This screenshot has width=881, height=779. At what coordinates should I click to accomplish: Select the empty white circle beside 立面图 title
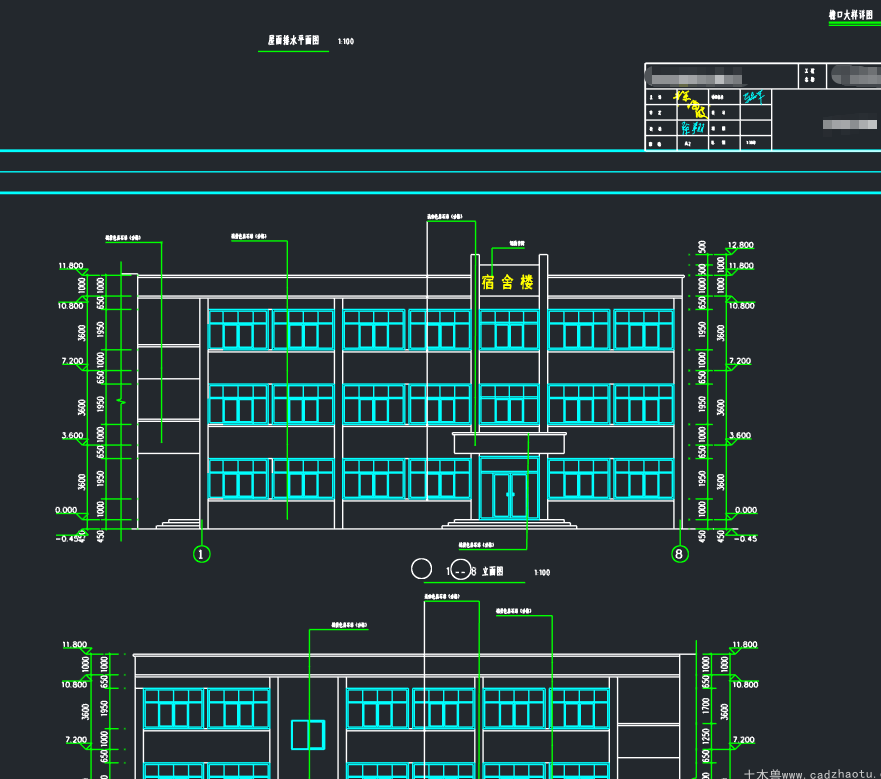421,569
